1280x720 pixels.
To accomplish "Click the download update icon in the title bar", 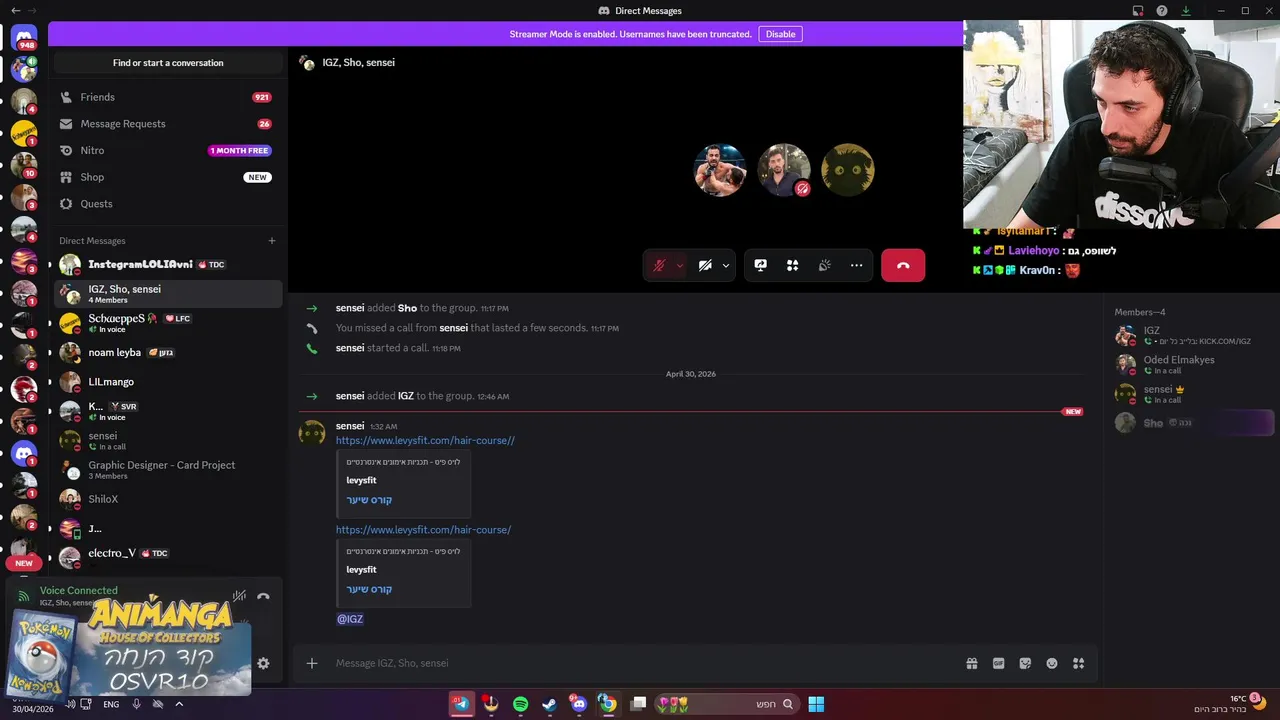I will pos(1186,11).
